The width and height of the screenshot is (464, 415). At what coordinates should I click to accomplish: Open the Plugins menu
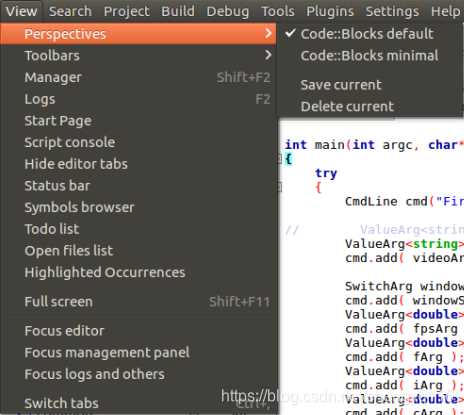pyautogui.click(x=330, y=11)
